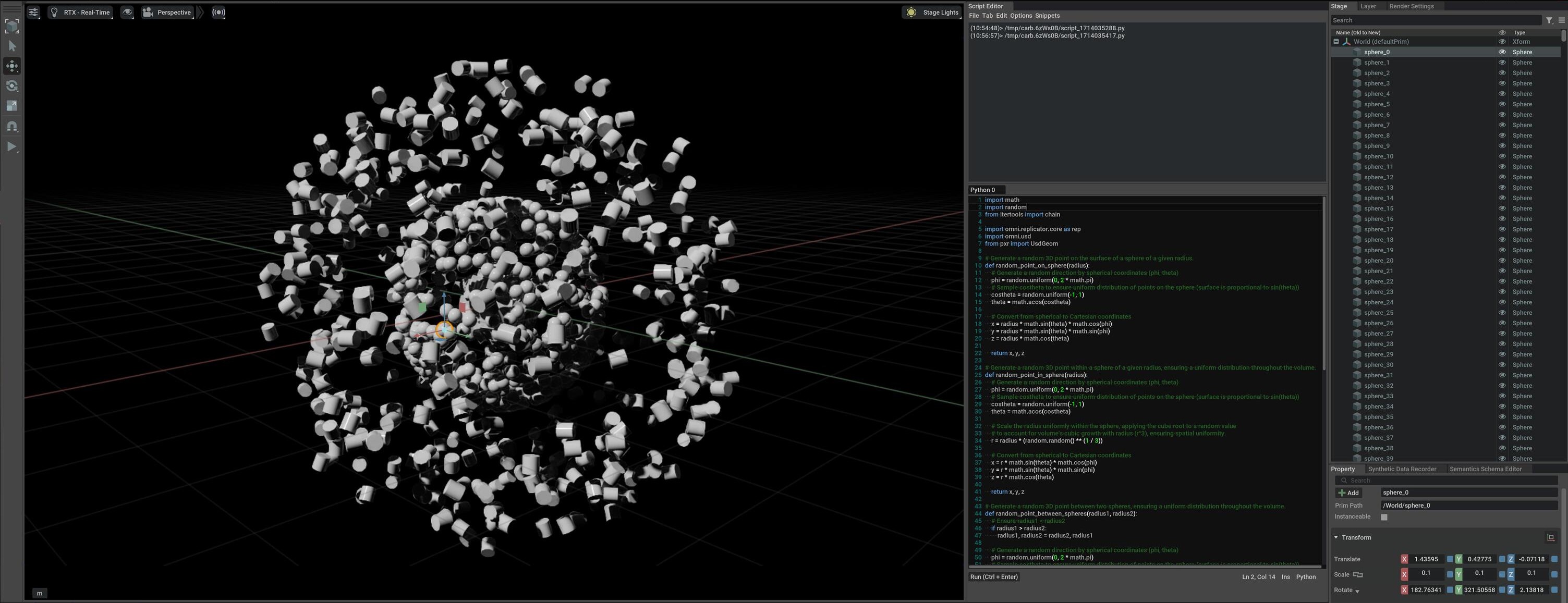Click the Play simulation button

point(12,146)
